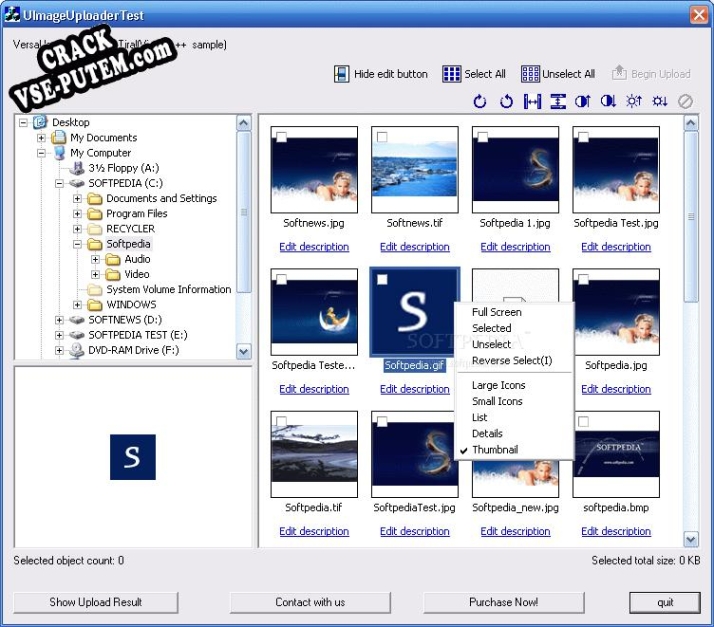Click Contact with us button

[310, 602]
